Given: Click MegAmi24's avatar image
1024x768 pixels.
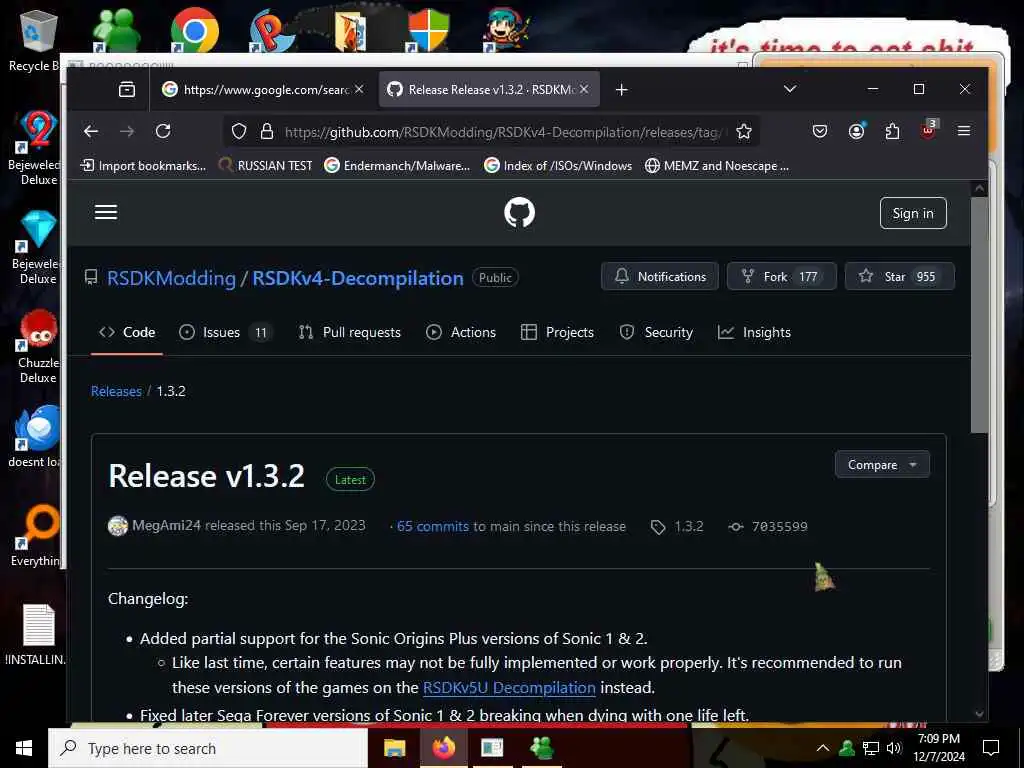Looking at the screenshot, I should 118,526.
